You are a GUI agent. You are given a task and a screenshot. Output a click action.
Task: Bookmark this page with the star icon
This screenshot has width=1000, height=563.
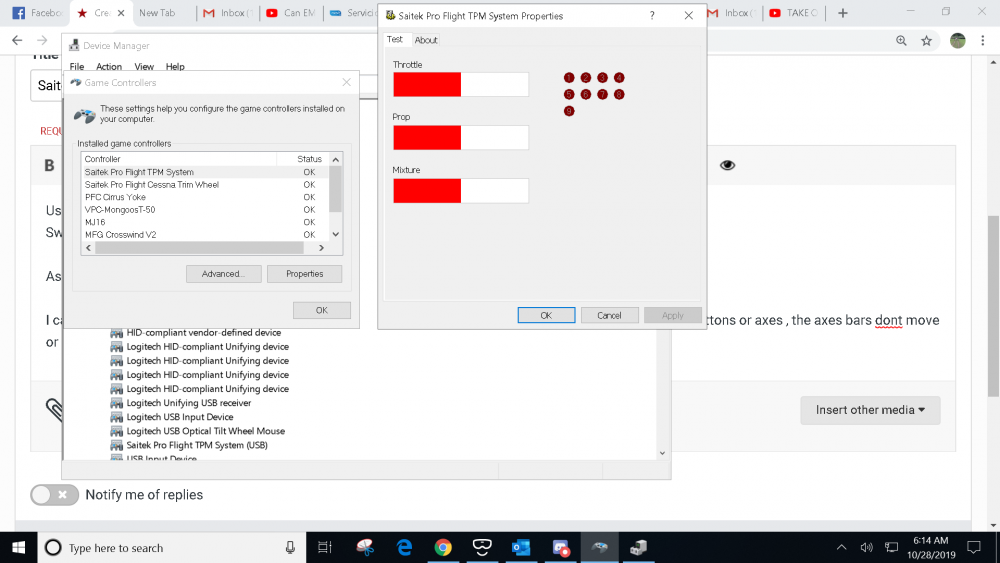coord(927,41)
